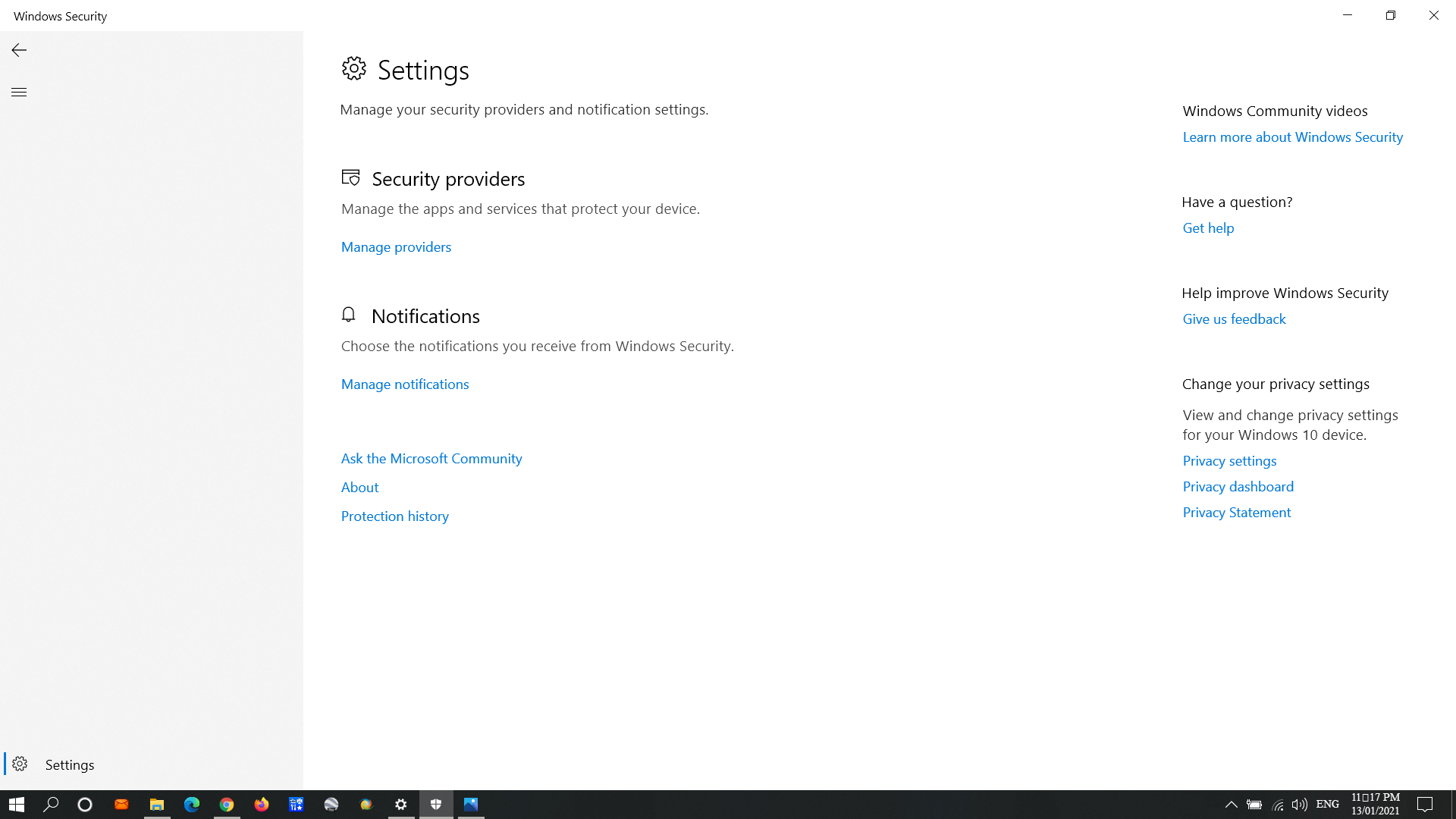Image resolution: width=1456 pixels, height=819 pixels.
Task: Launch Microsoft Edge from the taskbar
Action: coord(192,805)
